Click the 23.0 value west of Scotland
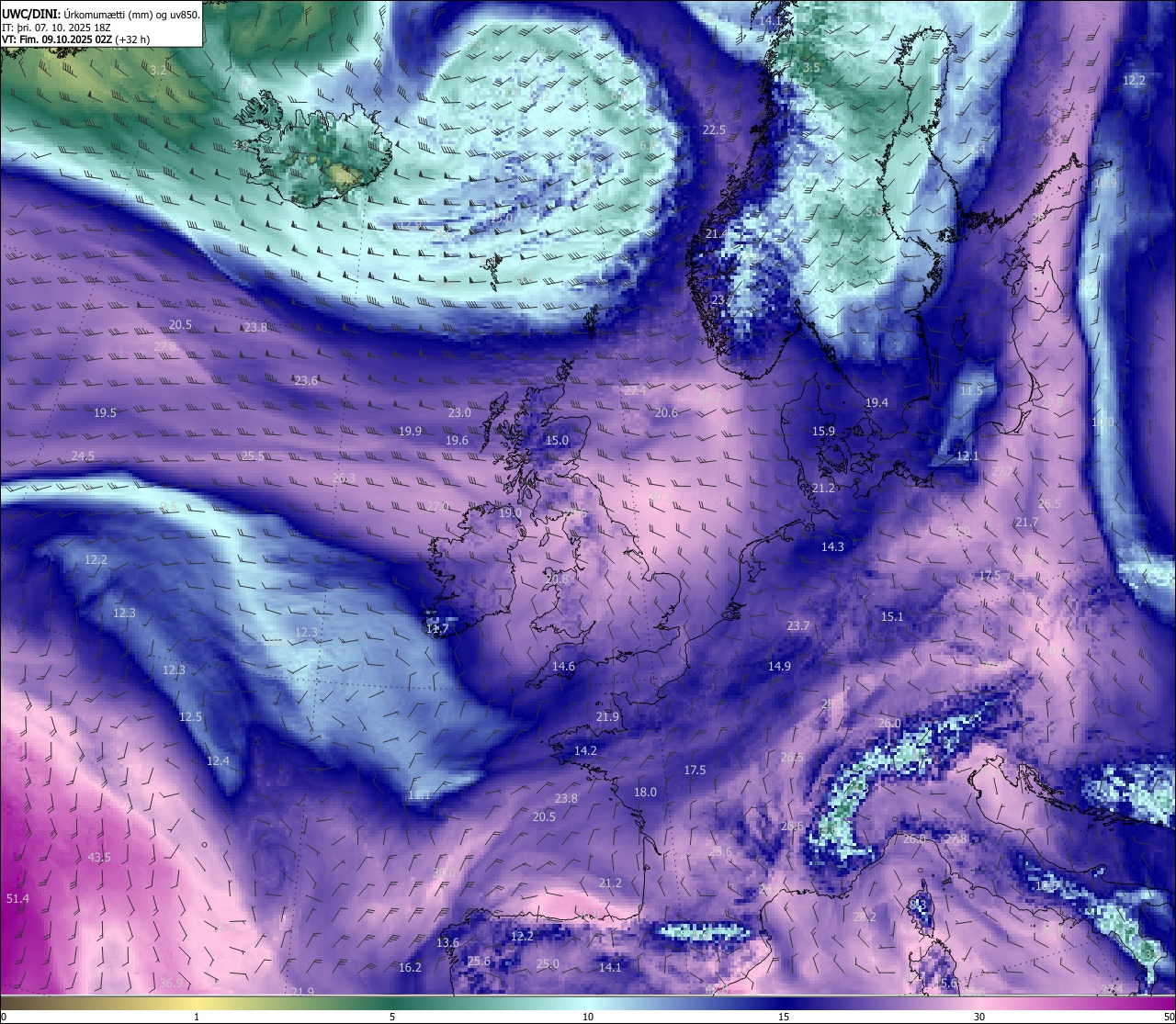 tap(459, 413)
